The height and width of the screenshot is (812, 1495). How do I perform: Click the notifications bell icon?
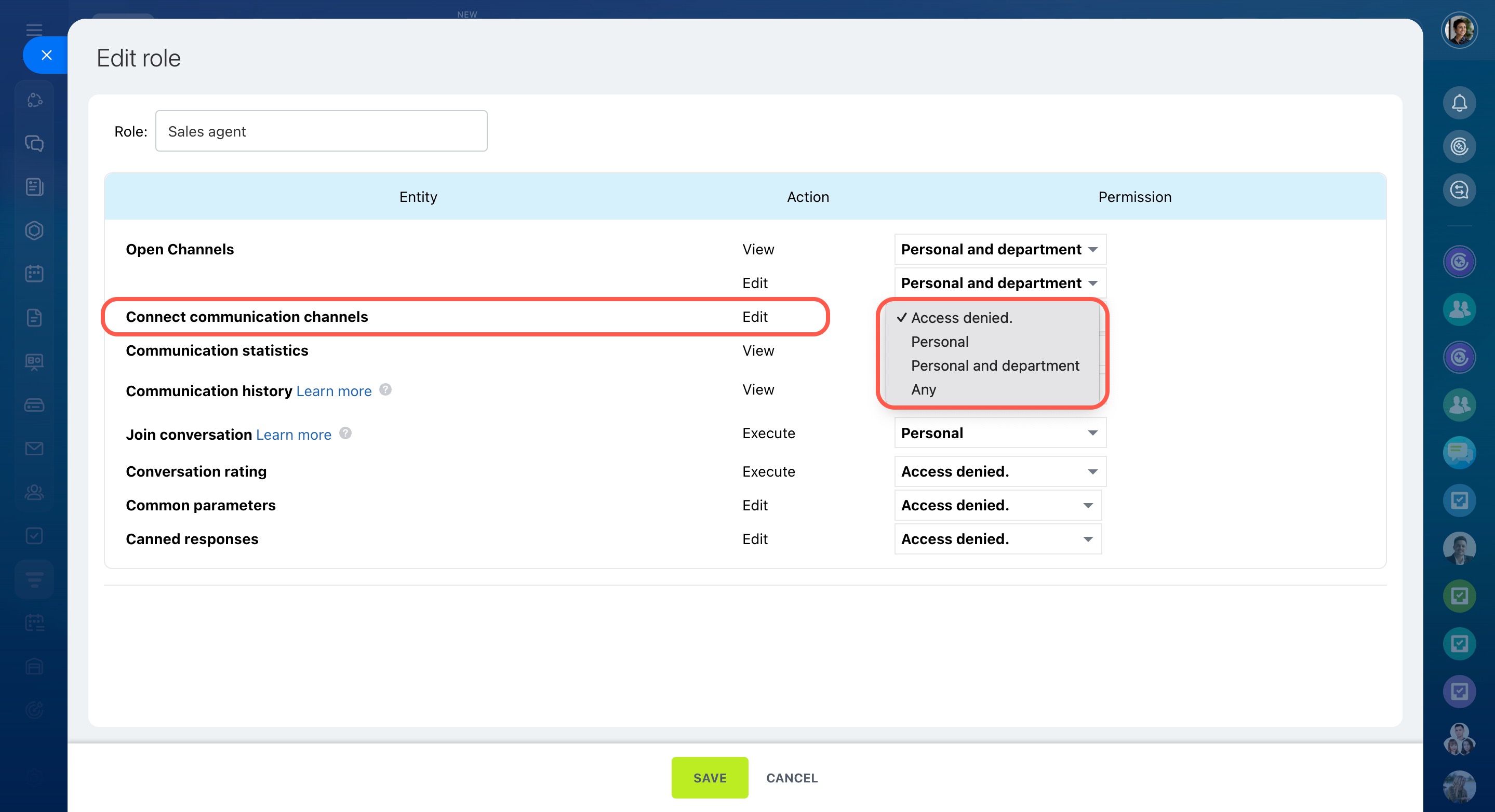[x=1459, y=103]
